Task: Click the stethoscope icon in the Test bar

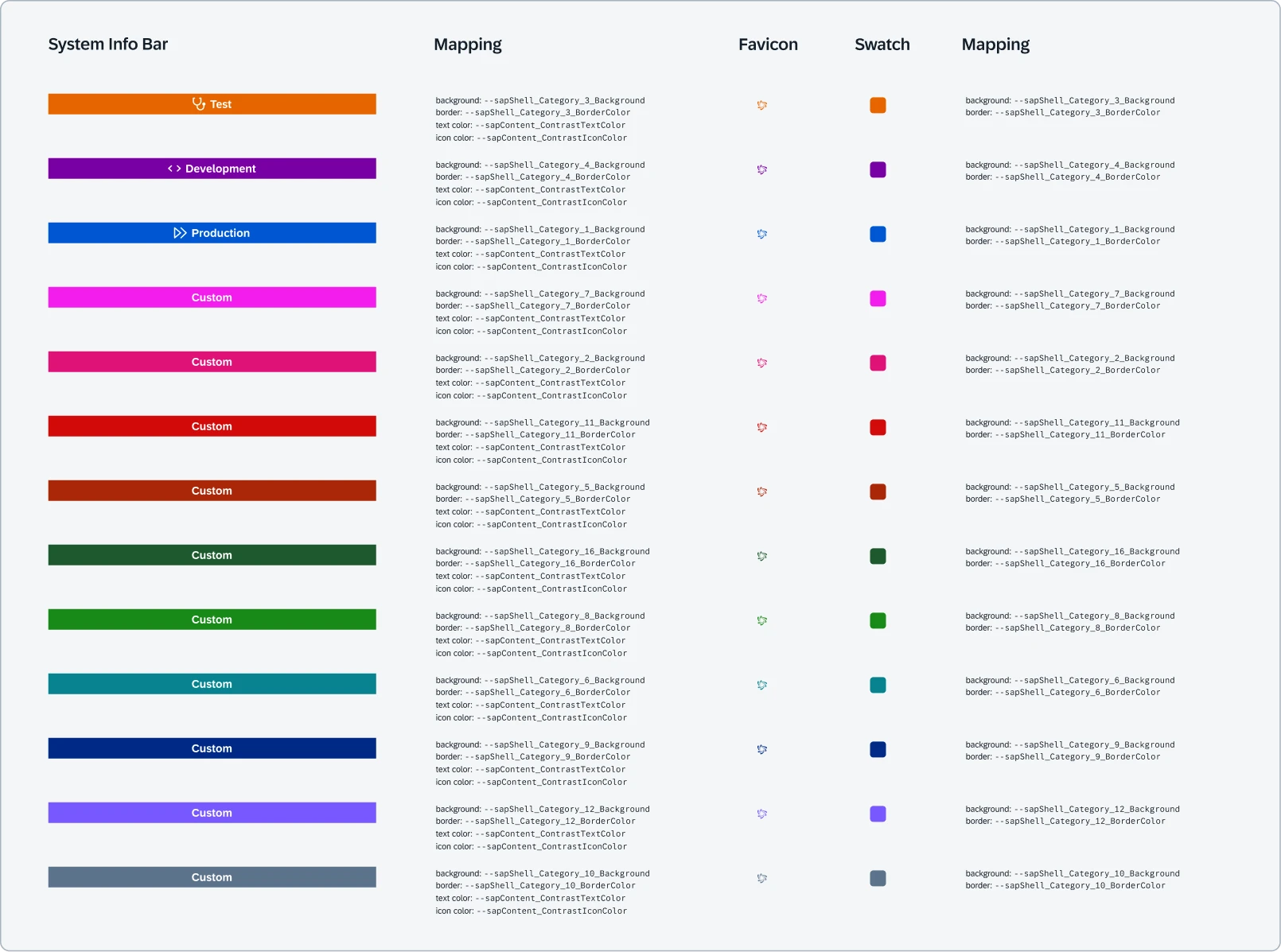Action: tap(199, 104)
